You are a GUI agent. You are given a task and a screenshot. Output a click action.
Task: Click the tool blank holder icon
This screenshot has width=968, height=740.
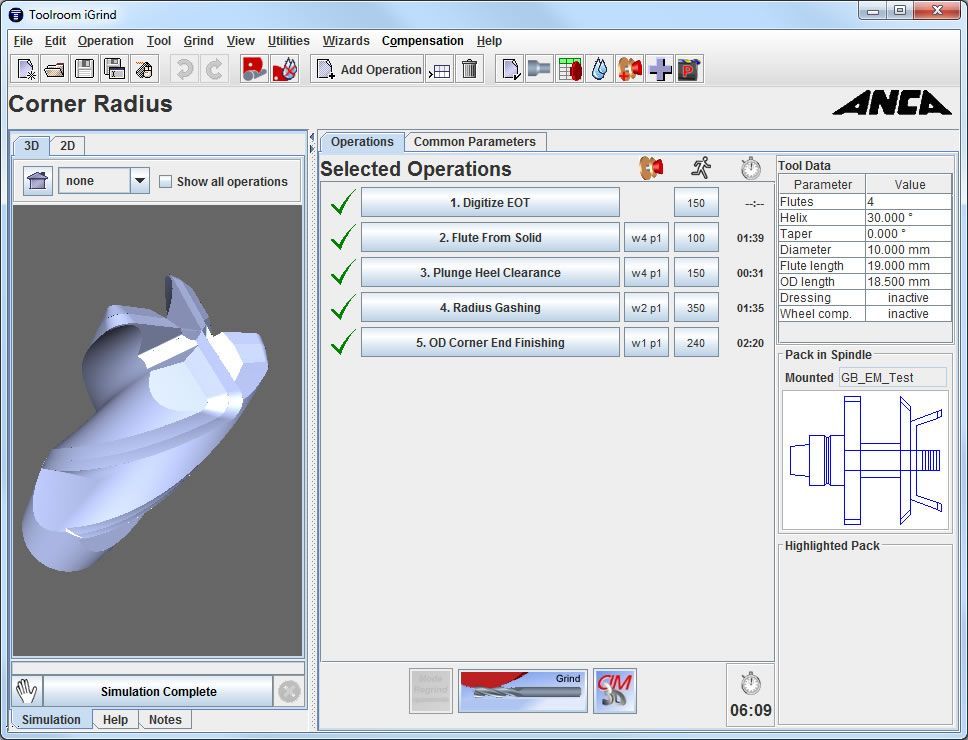(x=539, y=69)
